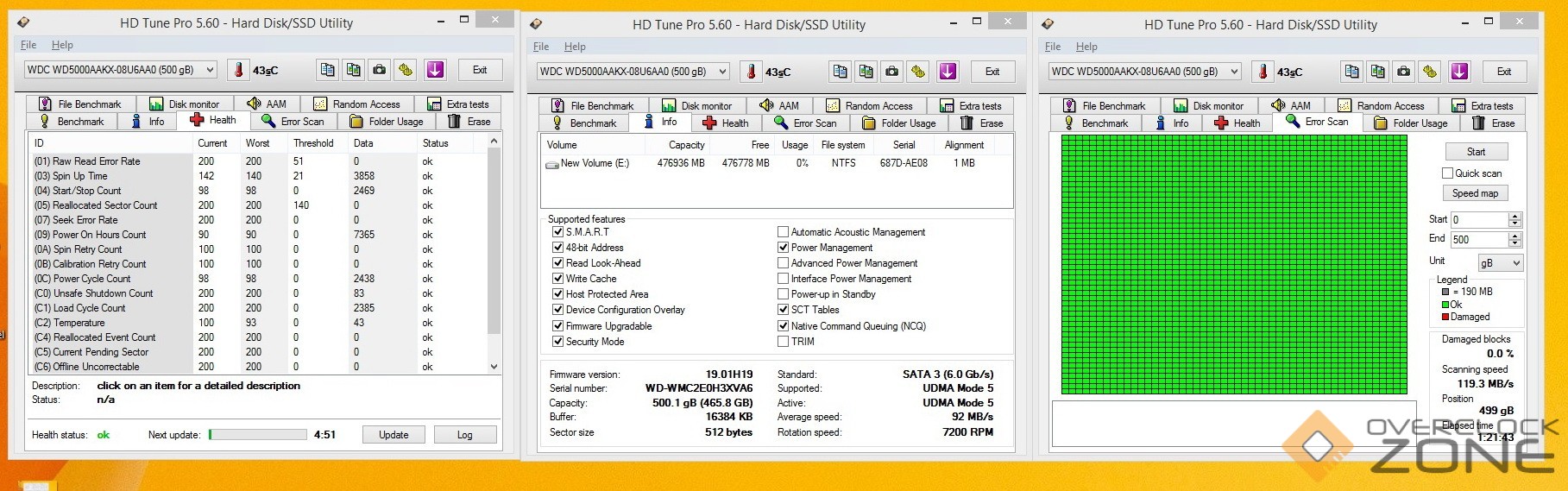Click the yellow options icon in the Health window toolbar
The height and width of the screenshot is (491, 1568).
point(406,70)
